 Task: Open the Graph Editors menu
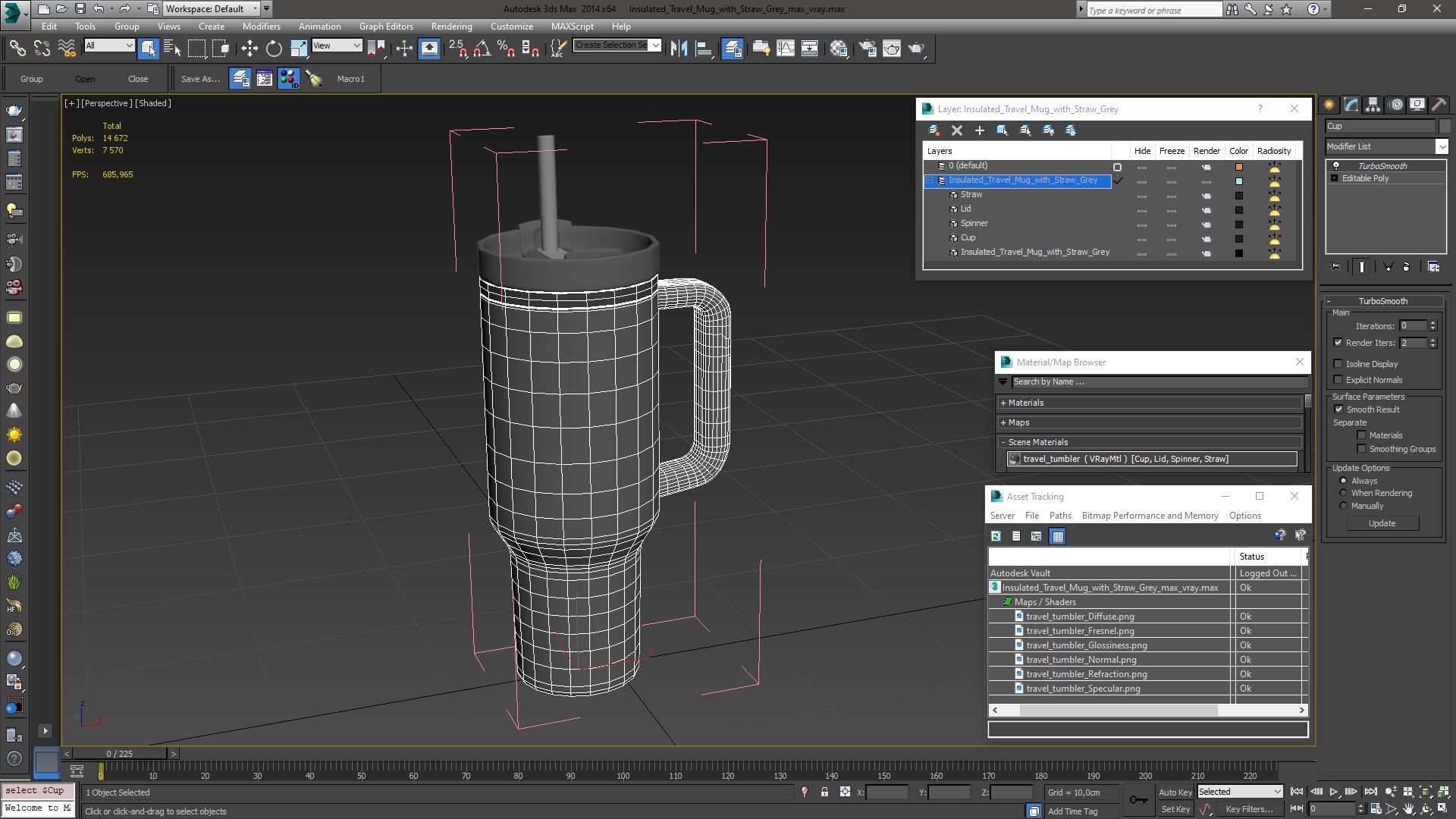coord(386,26)
